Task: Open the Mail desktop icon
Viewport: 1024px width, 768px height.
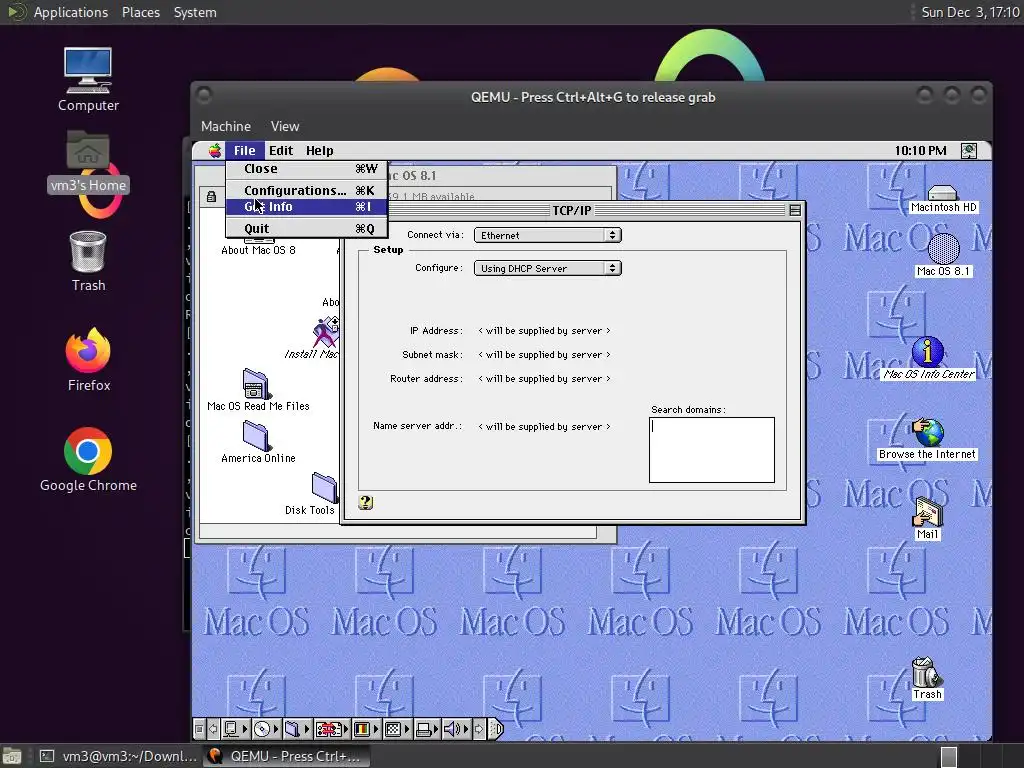Action: [927, 519]
